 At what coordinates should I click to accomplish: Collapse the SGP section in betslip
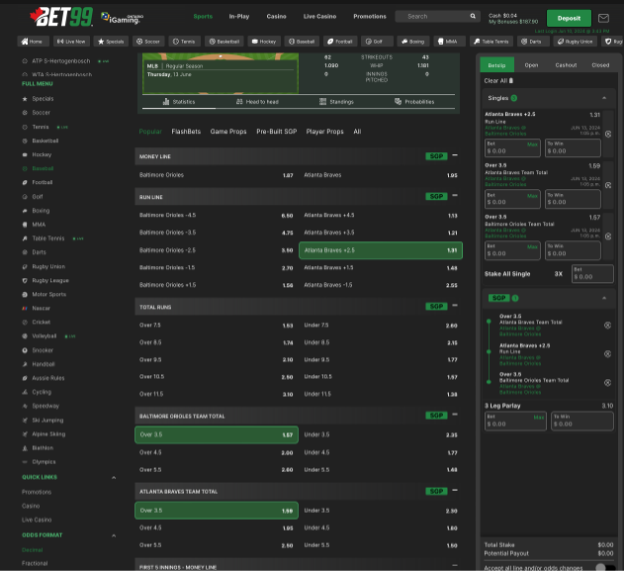click(606, 298)
